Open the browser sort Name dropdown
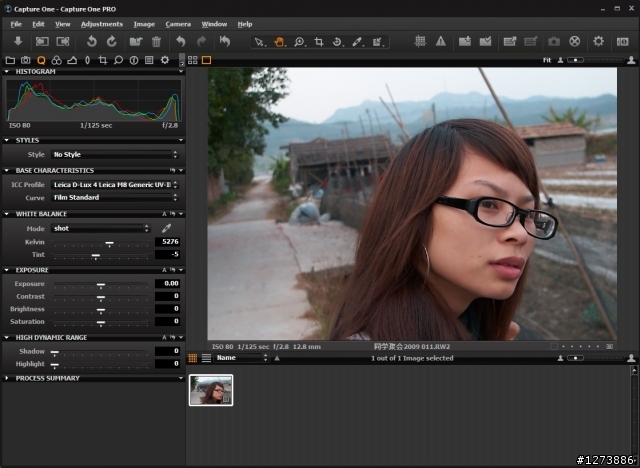The width and height of the screenshot is (640, 468). (242, 358)
